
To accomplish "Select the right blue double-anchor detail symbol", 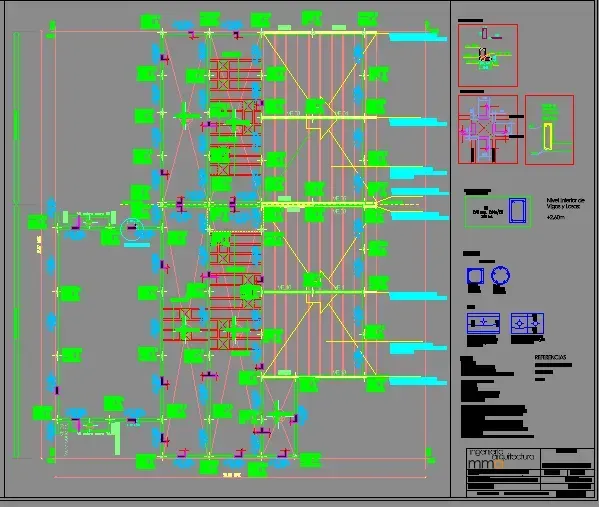I will point(528,324).
